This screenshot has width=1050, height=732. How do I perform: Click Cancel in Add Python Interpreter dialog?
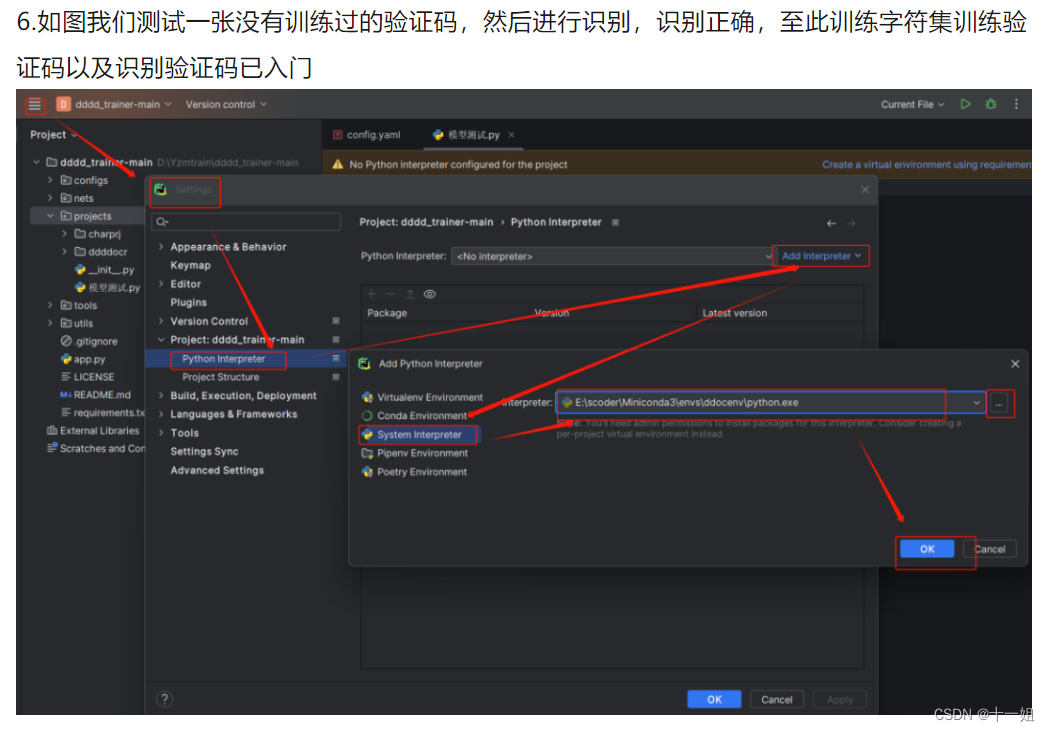989,549
